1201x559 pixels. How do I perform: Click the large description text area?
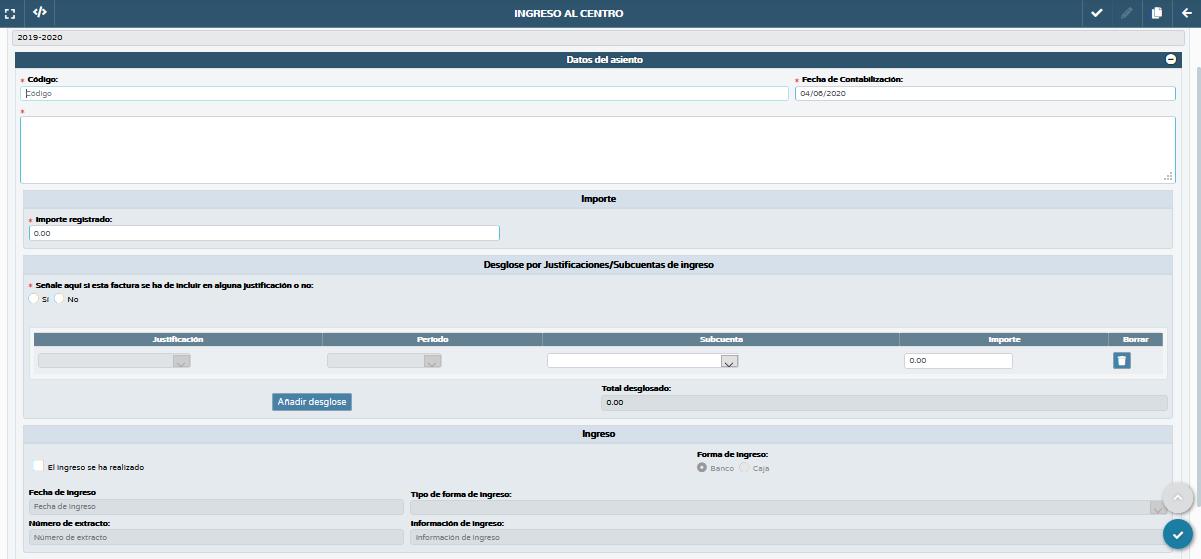click(597, 150)
